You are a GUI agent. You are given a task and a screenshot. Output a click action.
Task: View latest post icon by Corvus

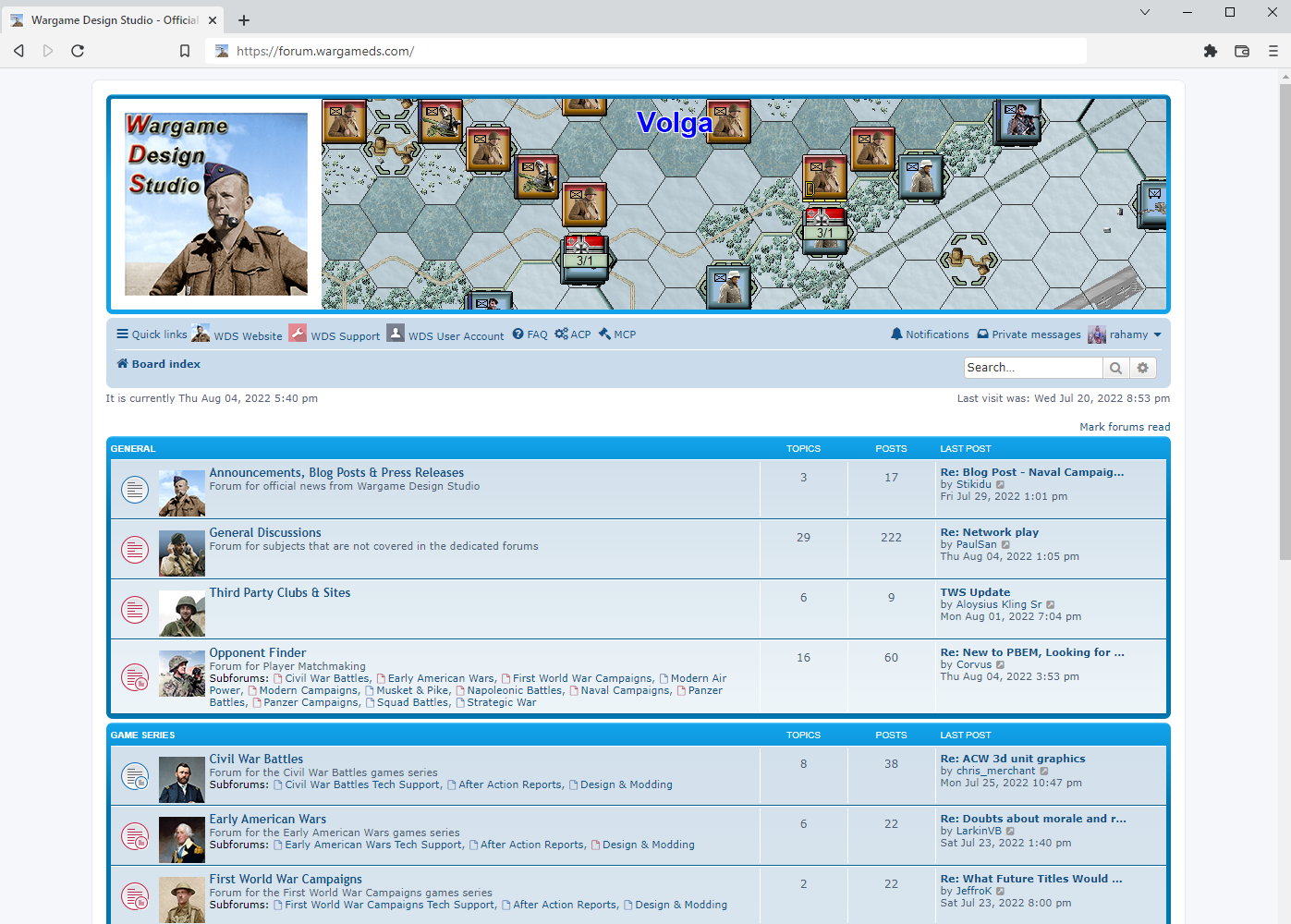pyautogui.click(x=1000, y=664)
